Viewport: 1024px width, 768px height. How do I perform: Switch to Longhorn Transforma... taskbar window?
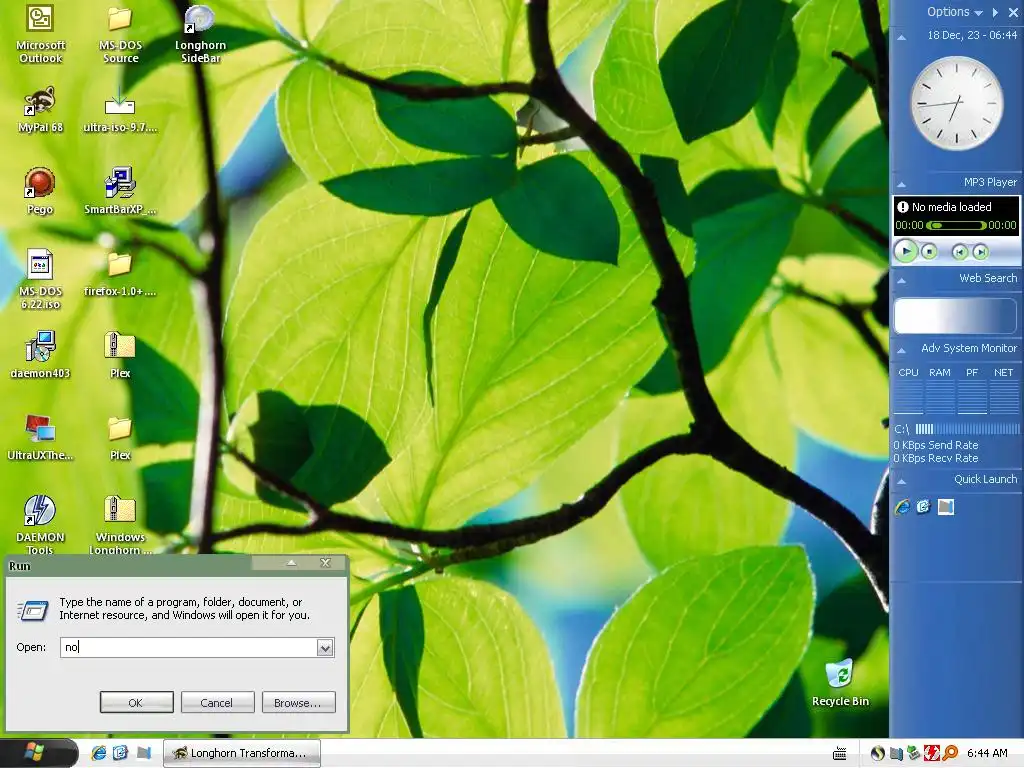coord(241,753)
